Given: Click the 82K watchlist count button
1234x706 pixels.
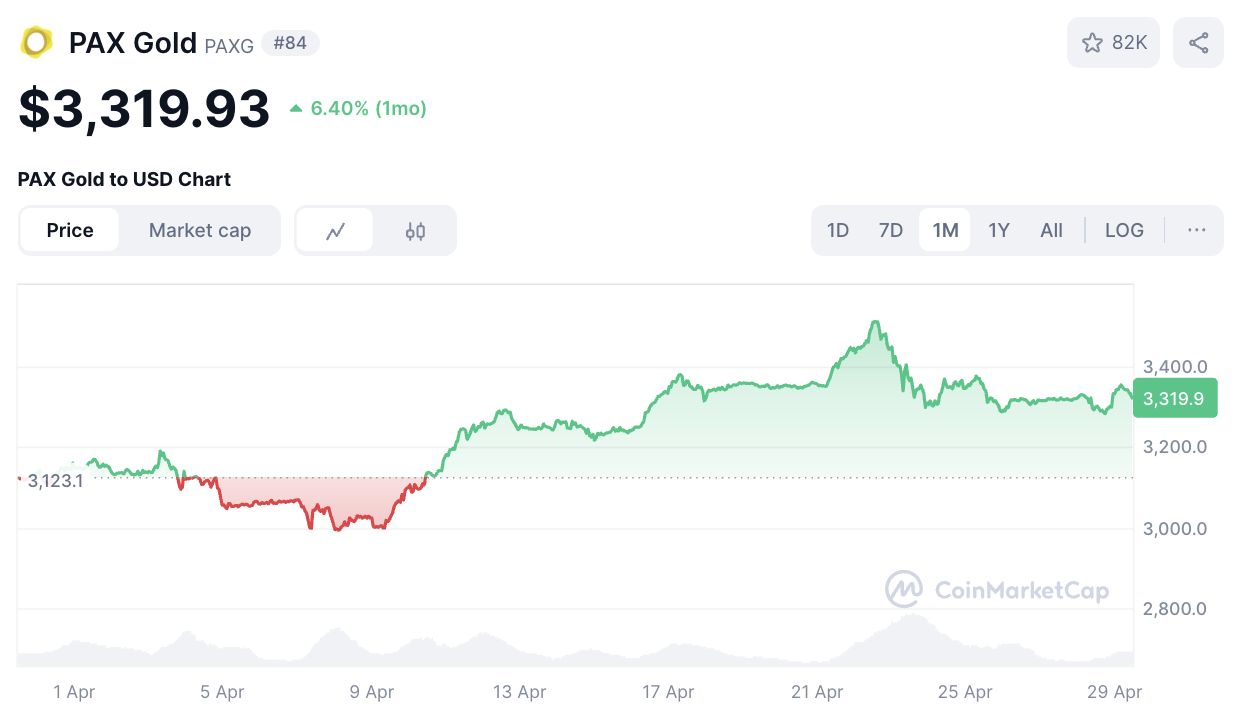Looking at the screenshot, I should (1113, 42).
